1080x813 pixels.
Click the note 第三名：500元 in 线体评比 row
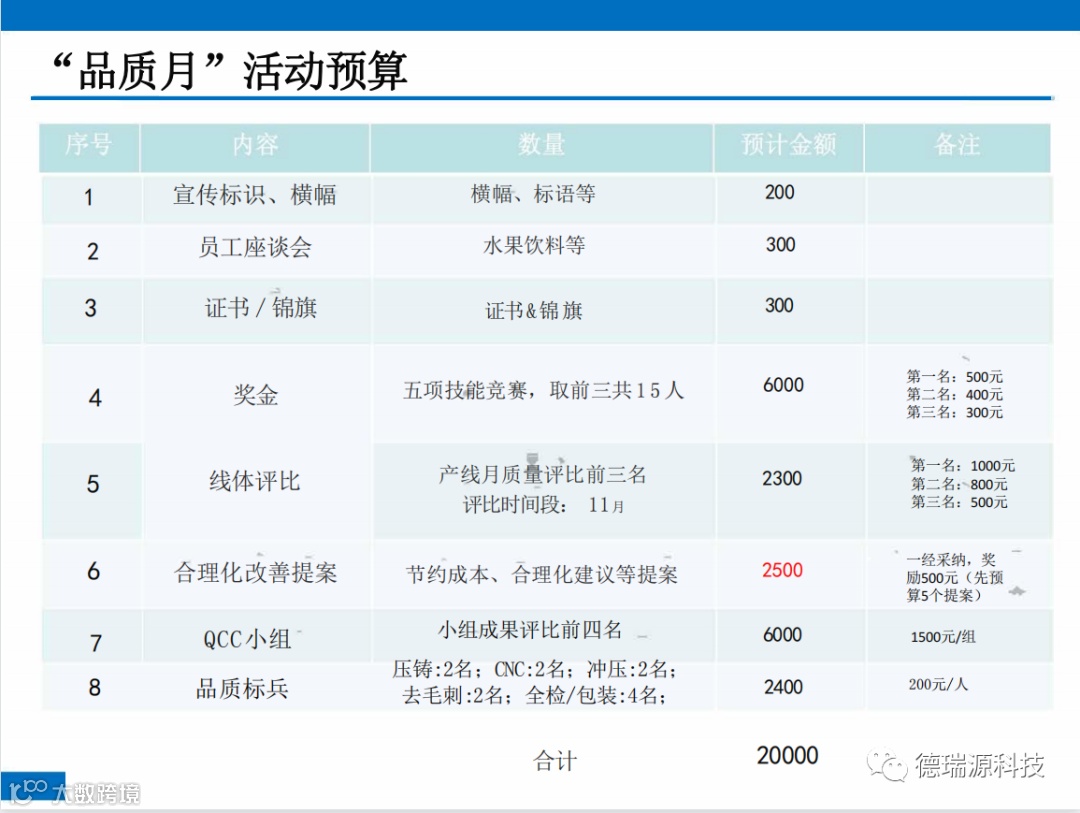pos(959,502)
